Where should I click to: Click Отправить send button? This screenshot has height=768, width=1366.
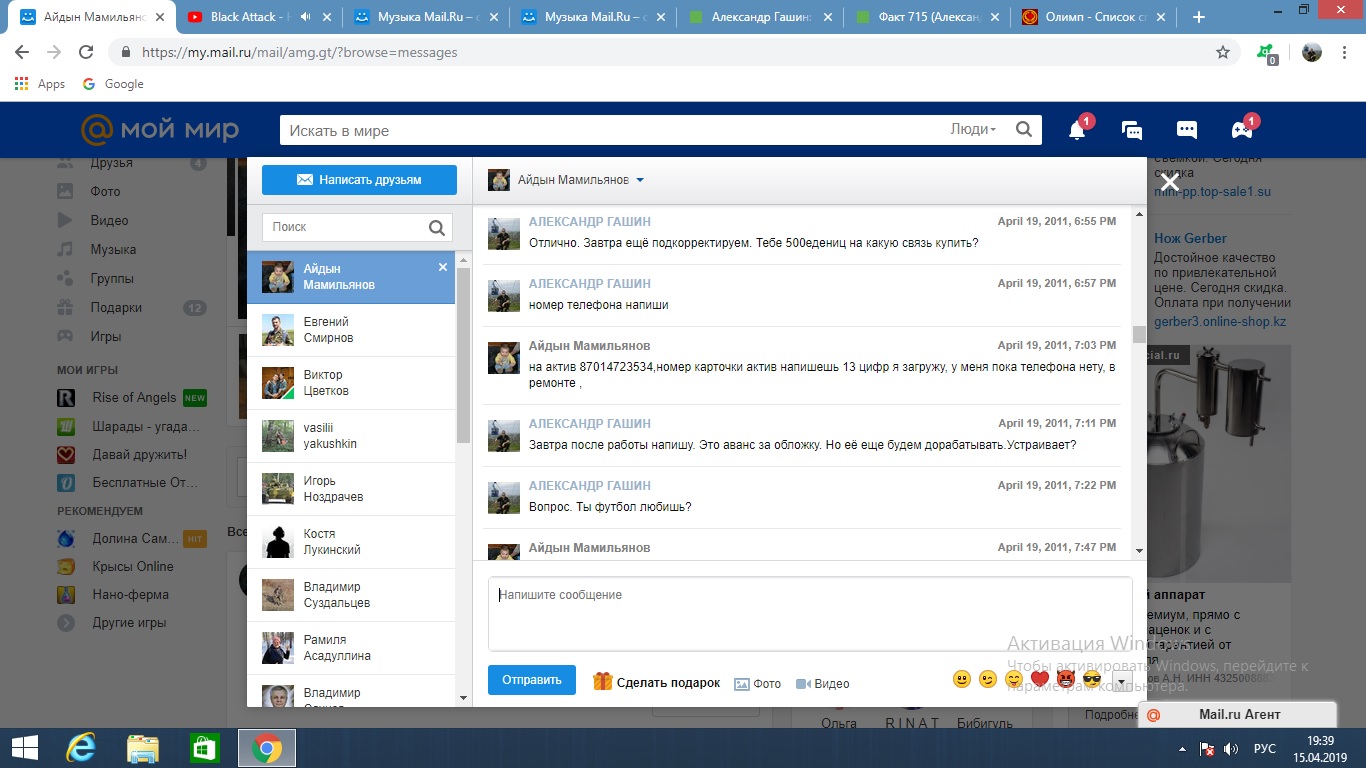(532, 680)
